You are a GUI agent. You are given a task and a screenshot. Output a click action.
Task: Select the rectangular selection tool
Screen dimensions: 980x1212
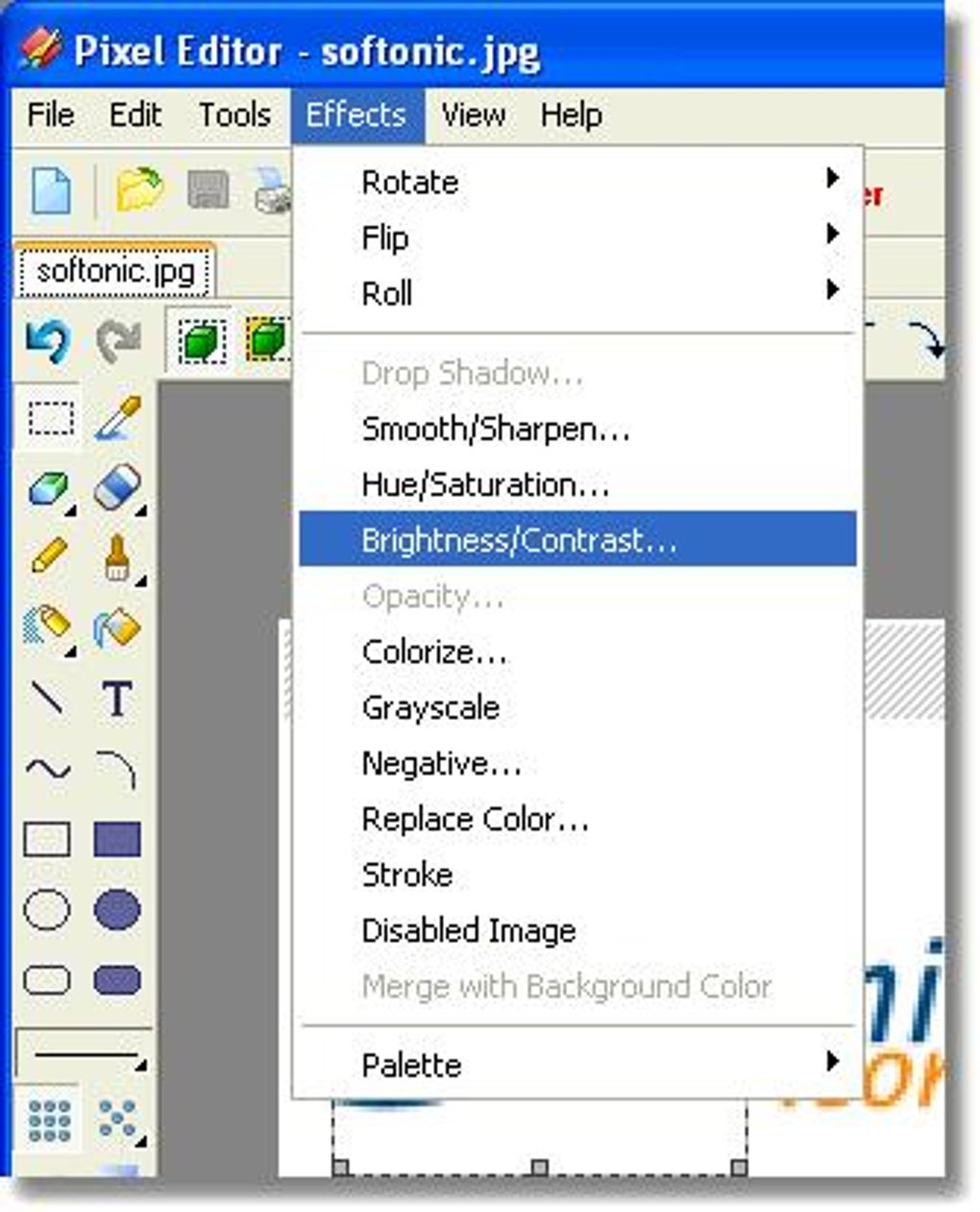click(49, 419)
